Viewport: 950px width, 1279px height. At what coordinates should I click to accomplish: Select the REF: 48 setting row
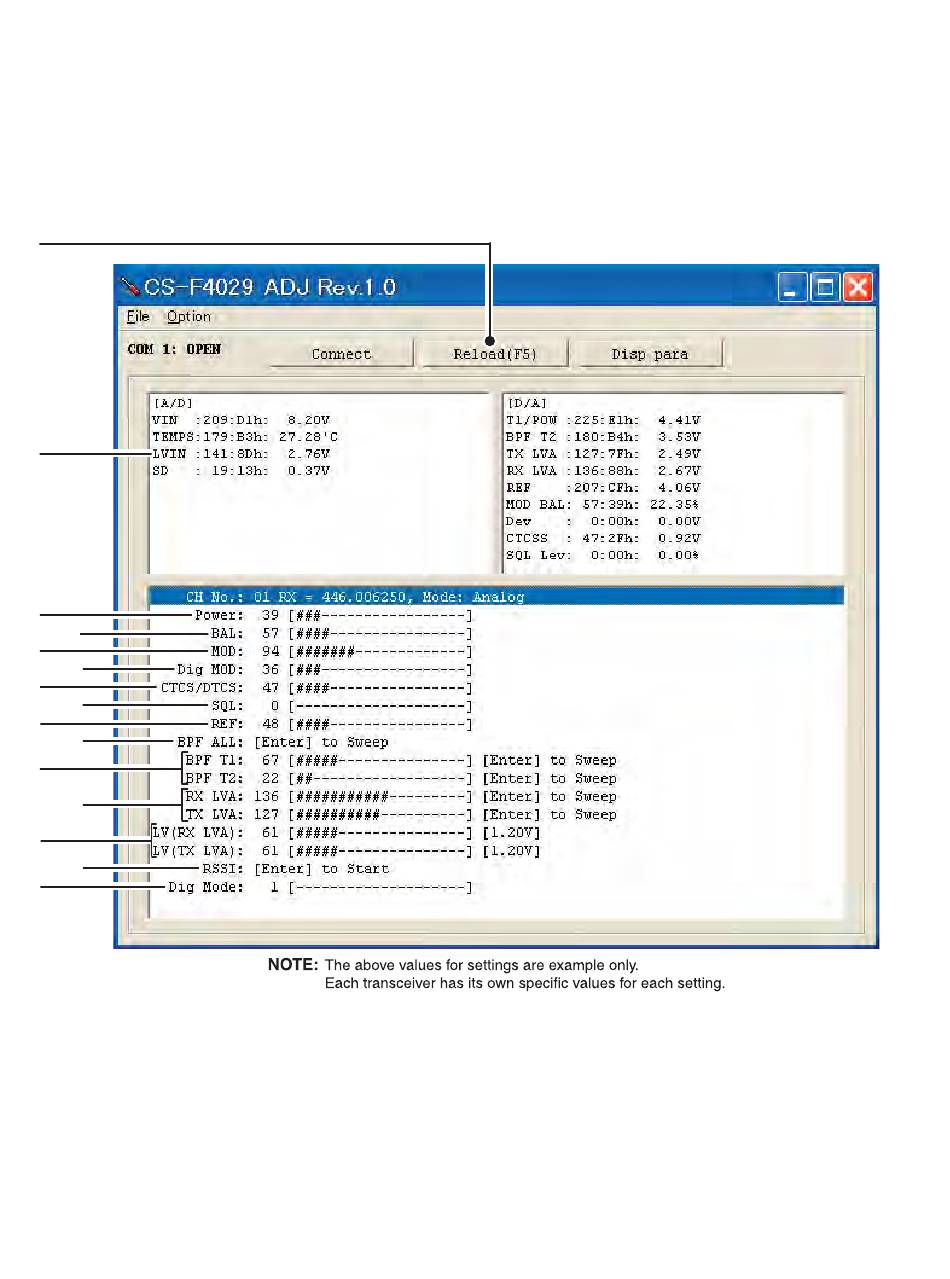coord(340,724)
